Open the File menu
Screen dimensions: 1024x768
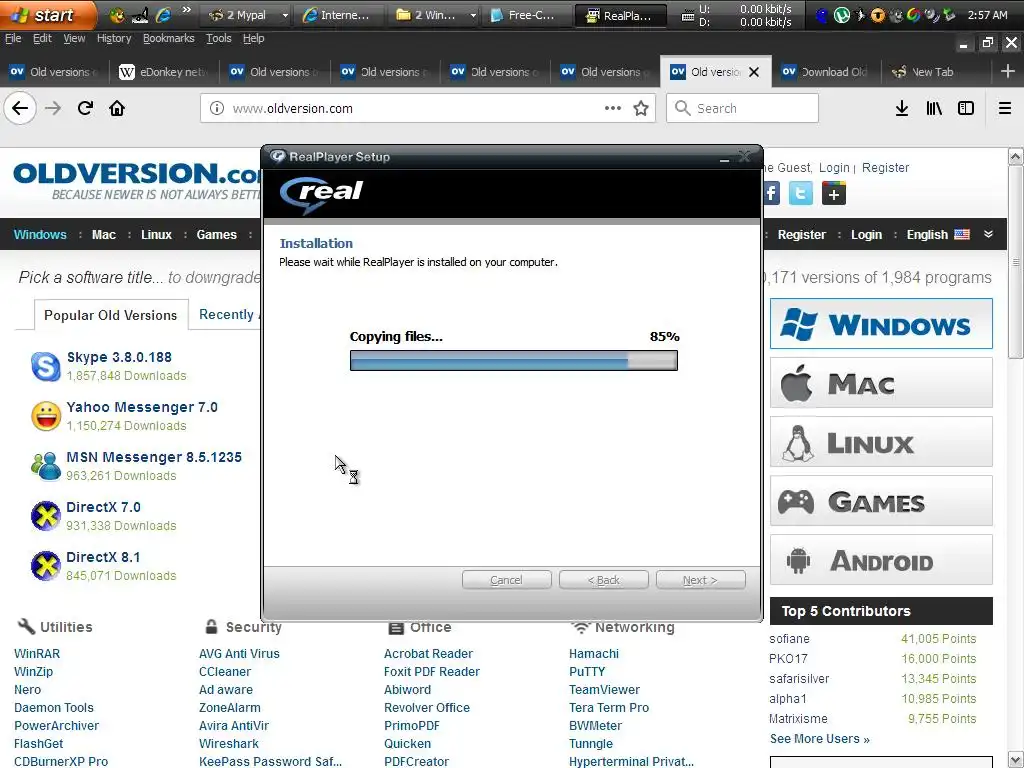13,39
